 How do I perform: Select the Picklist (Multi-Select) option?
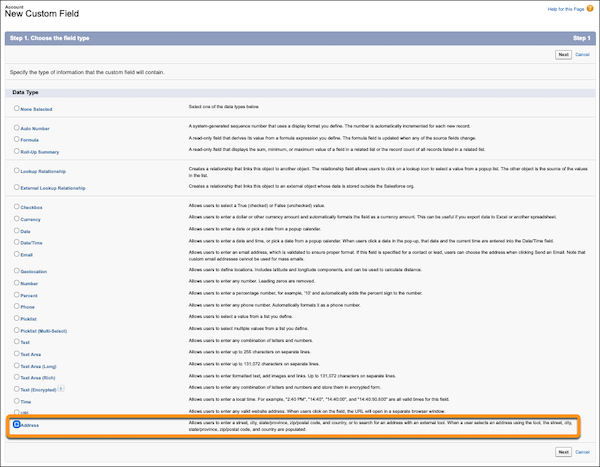point(16,328)
